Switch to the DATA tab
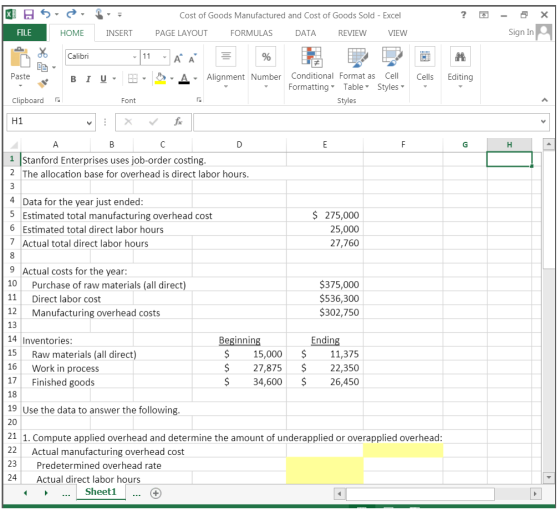Viewport: 560px width, 511px height. (x=305, y=33)
